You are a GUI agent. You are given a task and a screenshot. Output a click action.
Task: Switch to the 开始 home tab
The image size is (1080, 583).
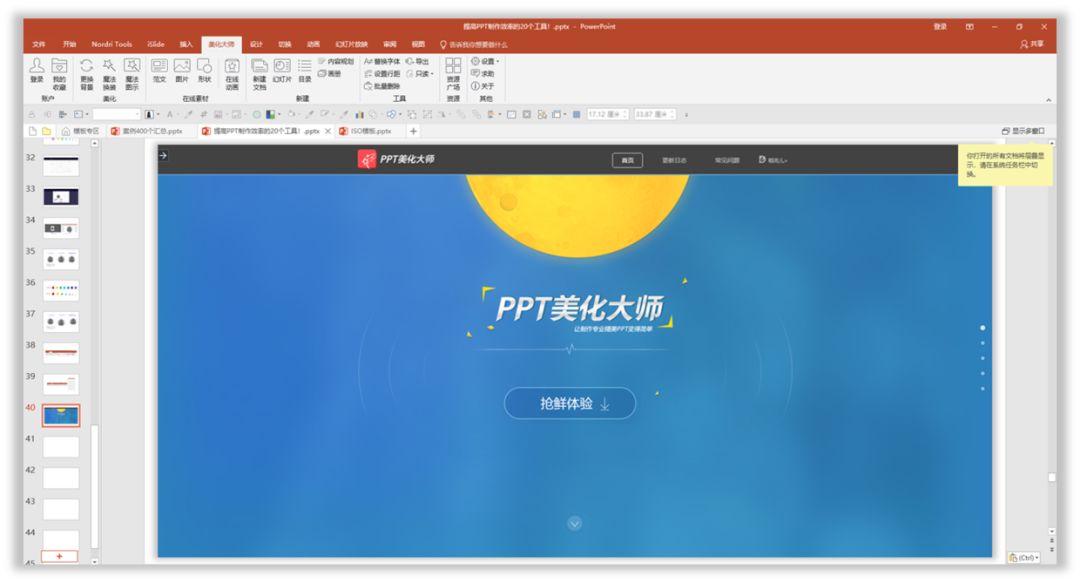pyautogui.click(x=70, y=44)
